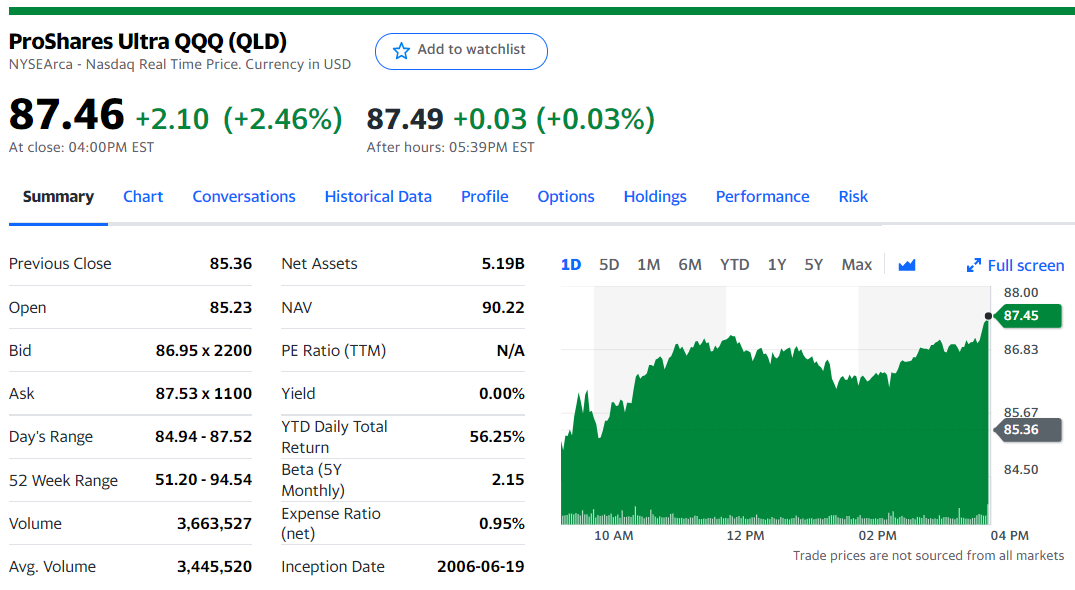Image resolution: width=1075 pixels, height=590 pixels.
Task: Click the ProShares Ultra QQQ (QLD) title
Action: [x=148, y=42]
